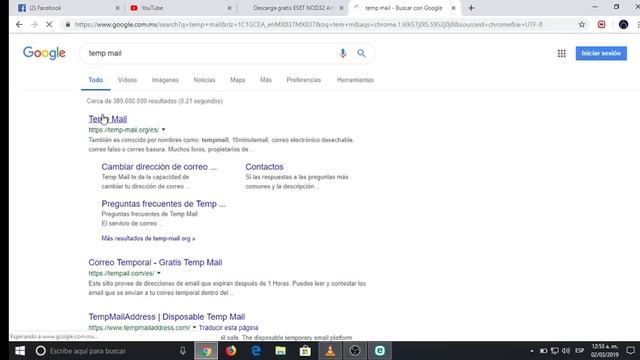640x360 pixels.
Task: Open the Google apps grid
Action: 562,53
